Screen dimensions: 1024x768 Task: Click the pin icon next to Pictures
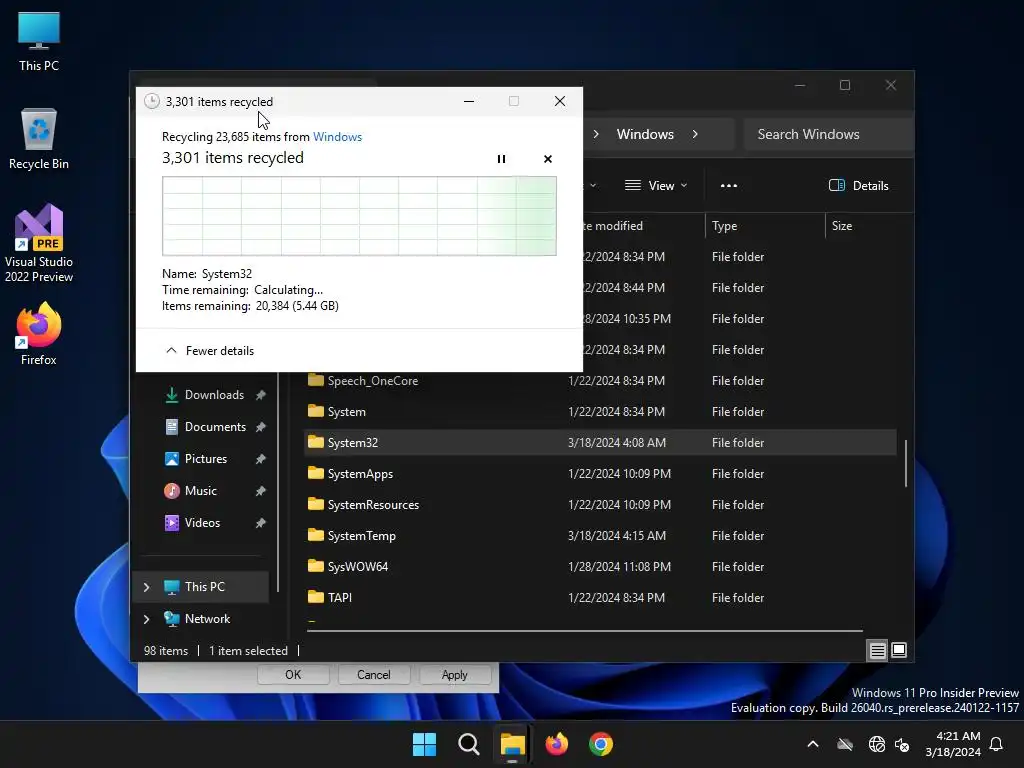(261, 459)
